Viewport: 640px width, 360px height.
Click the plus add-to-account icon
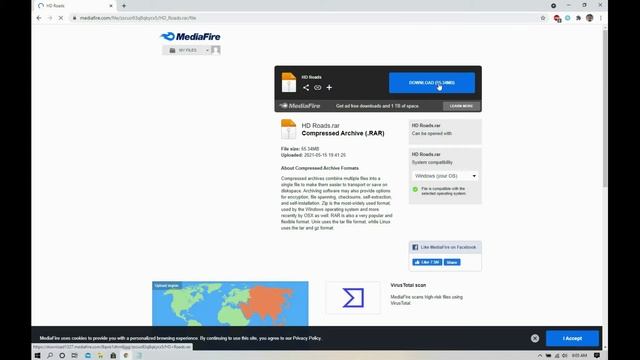(x=329, y=87)
